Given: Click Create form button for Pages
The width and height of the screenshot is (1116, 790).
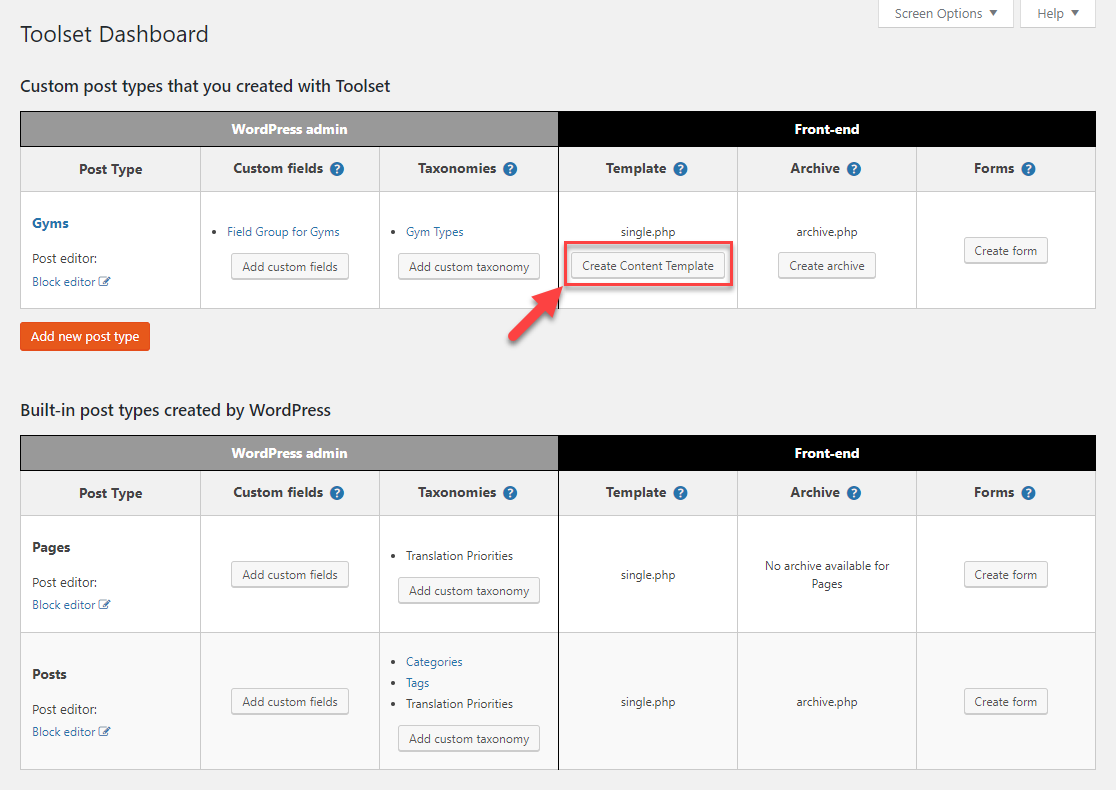Looking at the screenshot, I should 1005,574.
